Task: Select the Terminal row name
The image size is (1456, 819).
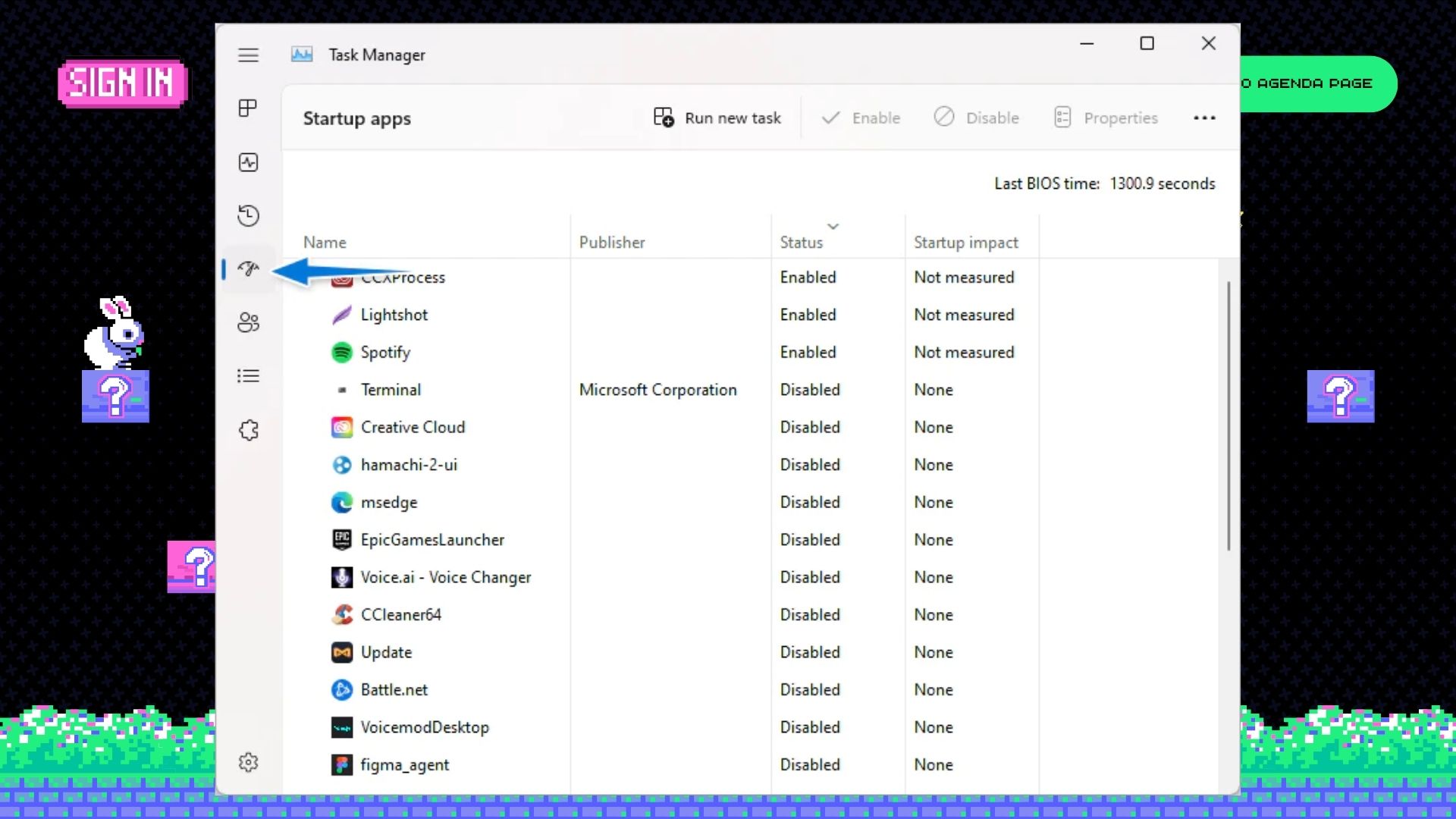Action: click(391, 390)
